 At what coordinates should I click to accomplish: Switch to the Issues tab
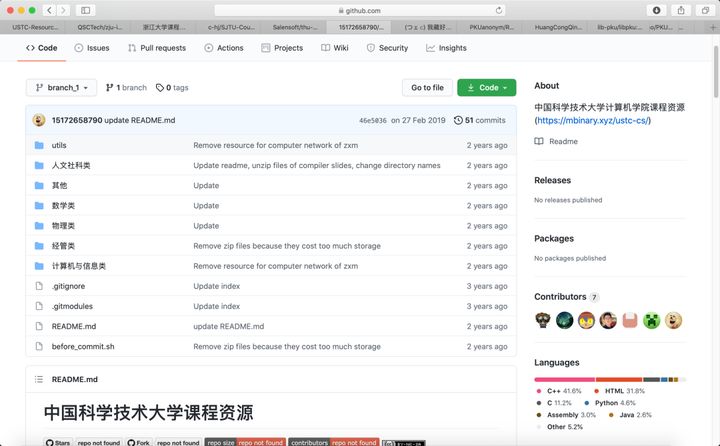click(92, 48)
